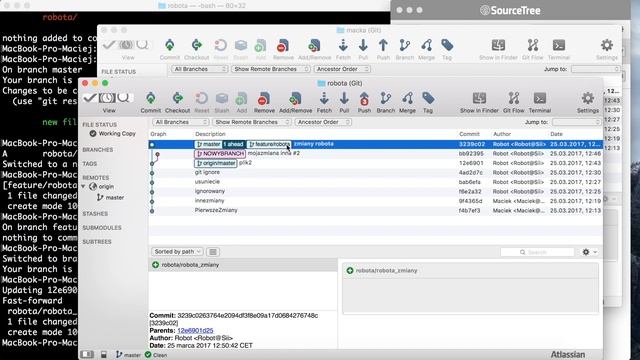The image size is (640, 360).
Task: Click SUBMODULES section header in sidebar
Action: [102, 227]
